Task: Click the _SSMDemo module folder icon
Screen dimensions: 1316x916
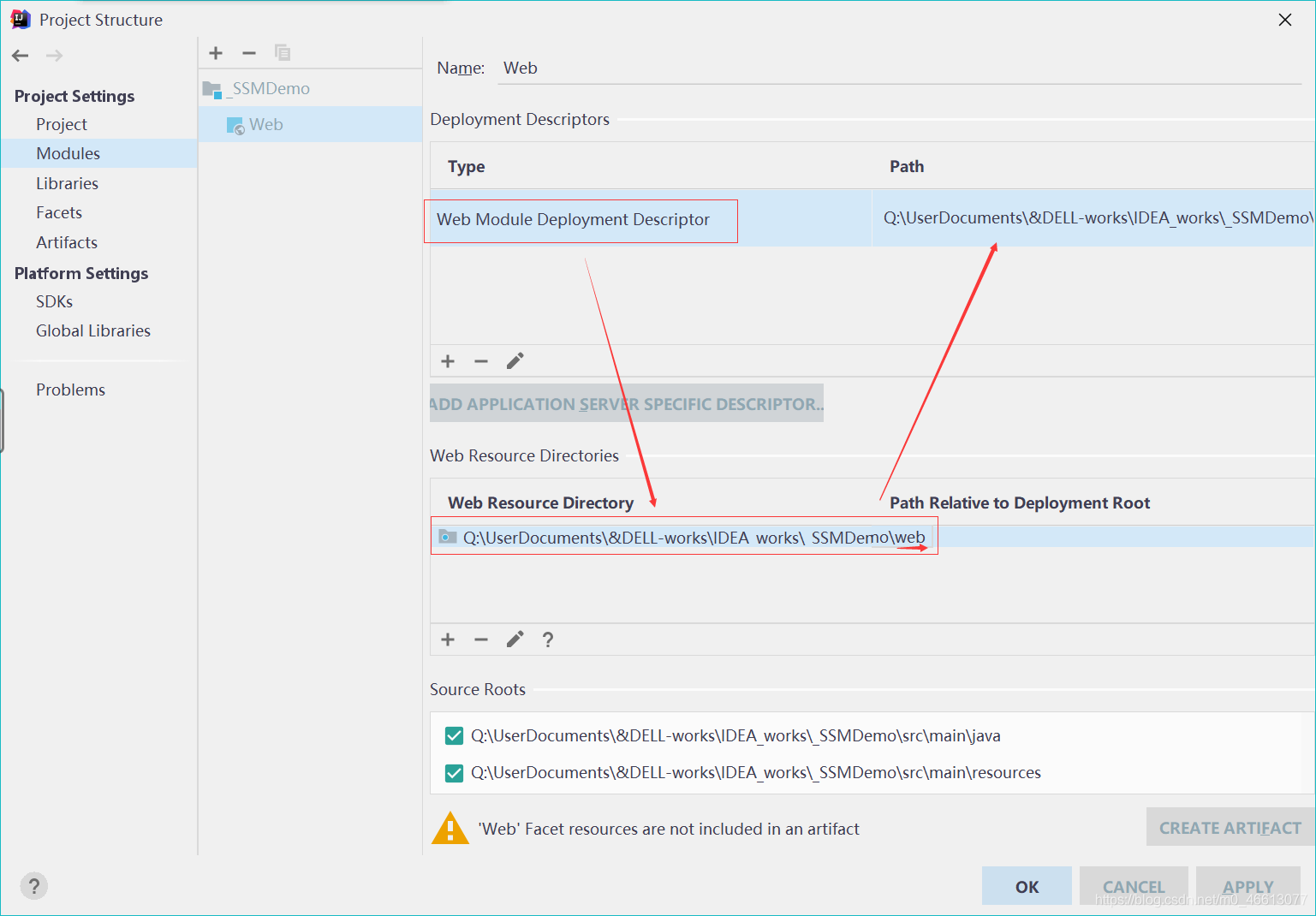Action: [212, 89]
